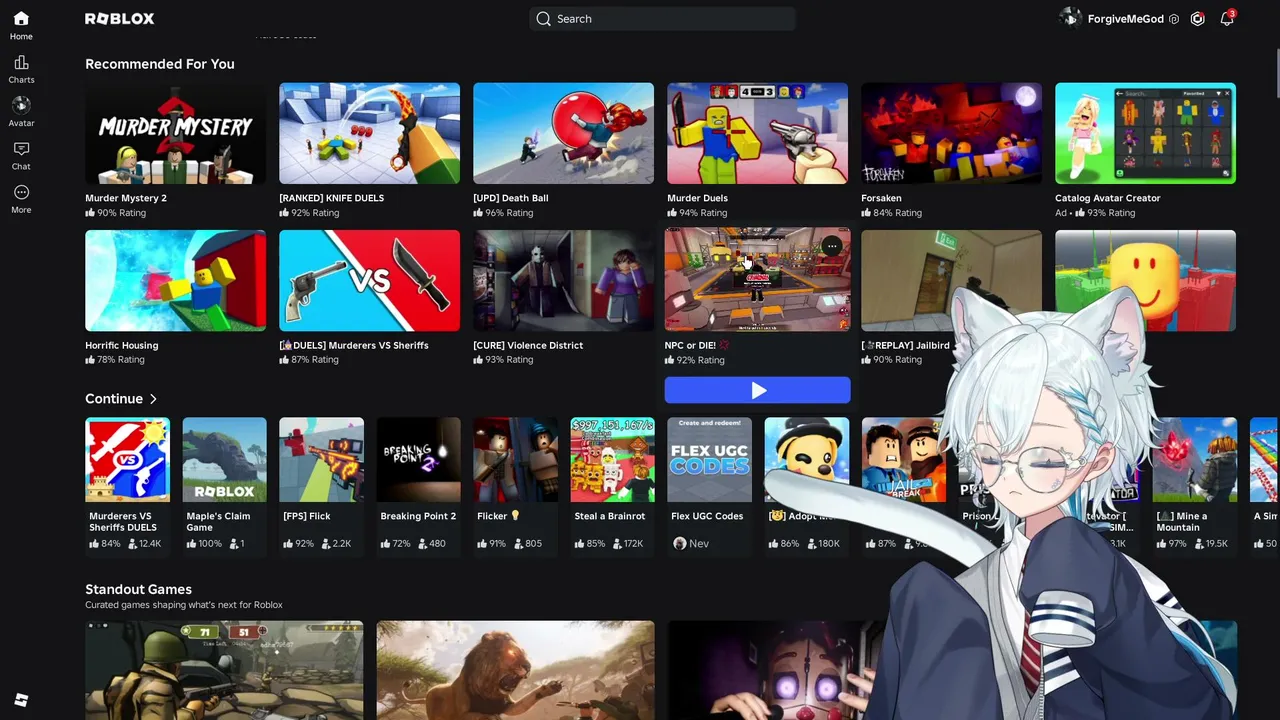Open the [CURE] Violence District thumbnail

[x=563, y=281]
